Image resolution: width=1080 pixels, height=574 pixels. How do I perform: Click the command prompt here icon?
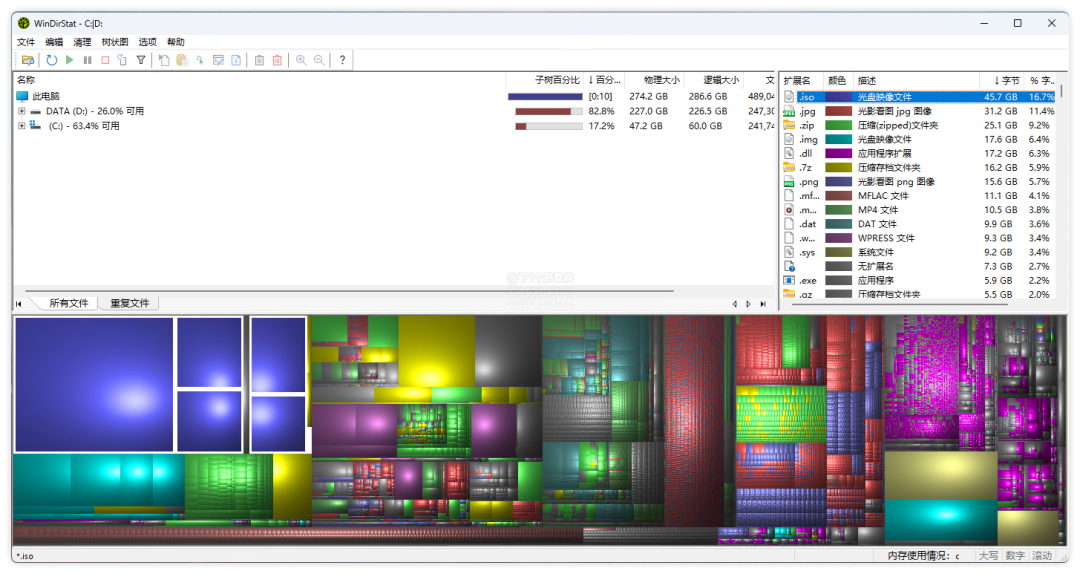click(218, 60)
